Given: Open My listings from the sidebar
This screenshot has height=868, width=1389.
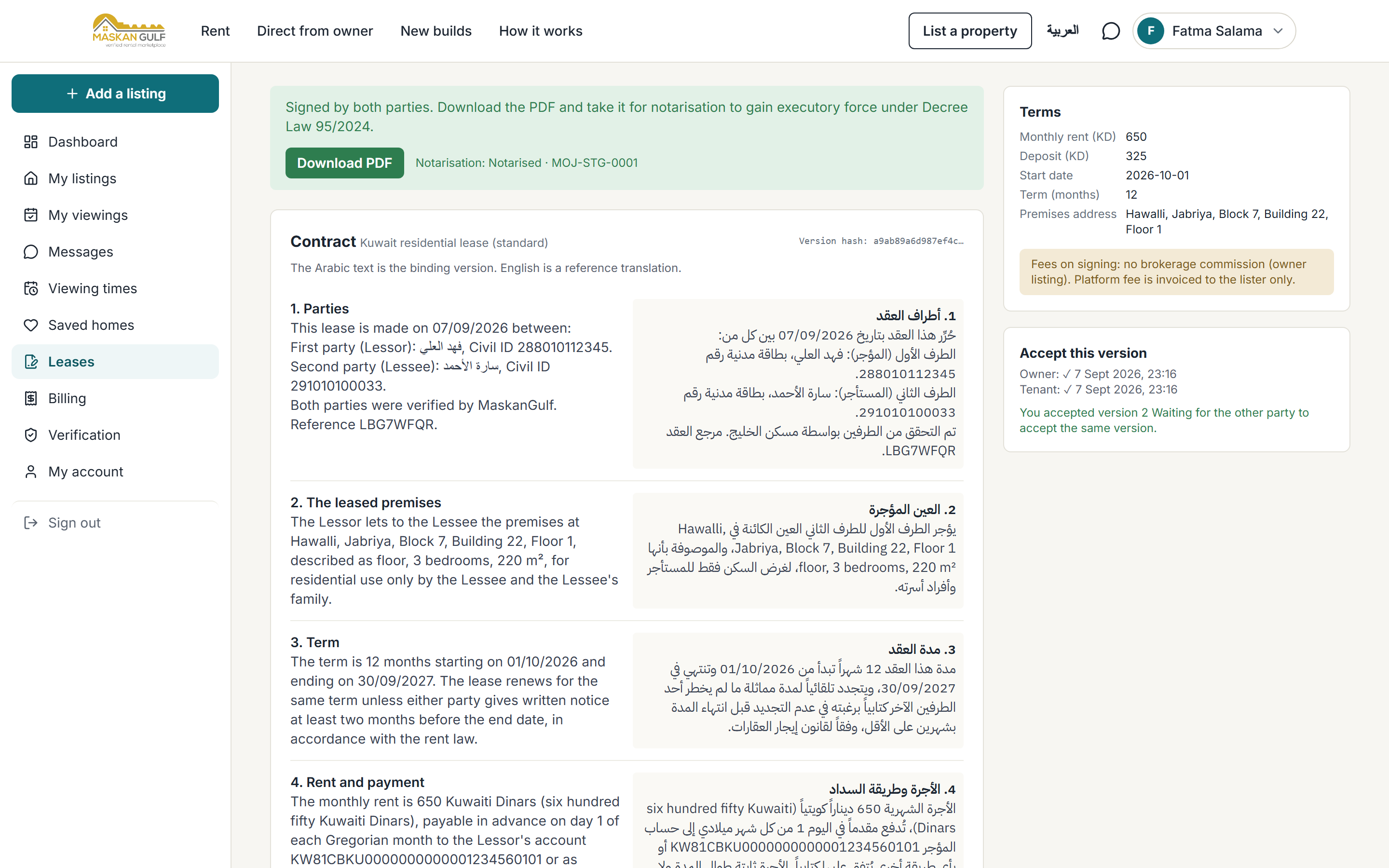Looking at the screenshot, I should [115, 178].
